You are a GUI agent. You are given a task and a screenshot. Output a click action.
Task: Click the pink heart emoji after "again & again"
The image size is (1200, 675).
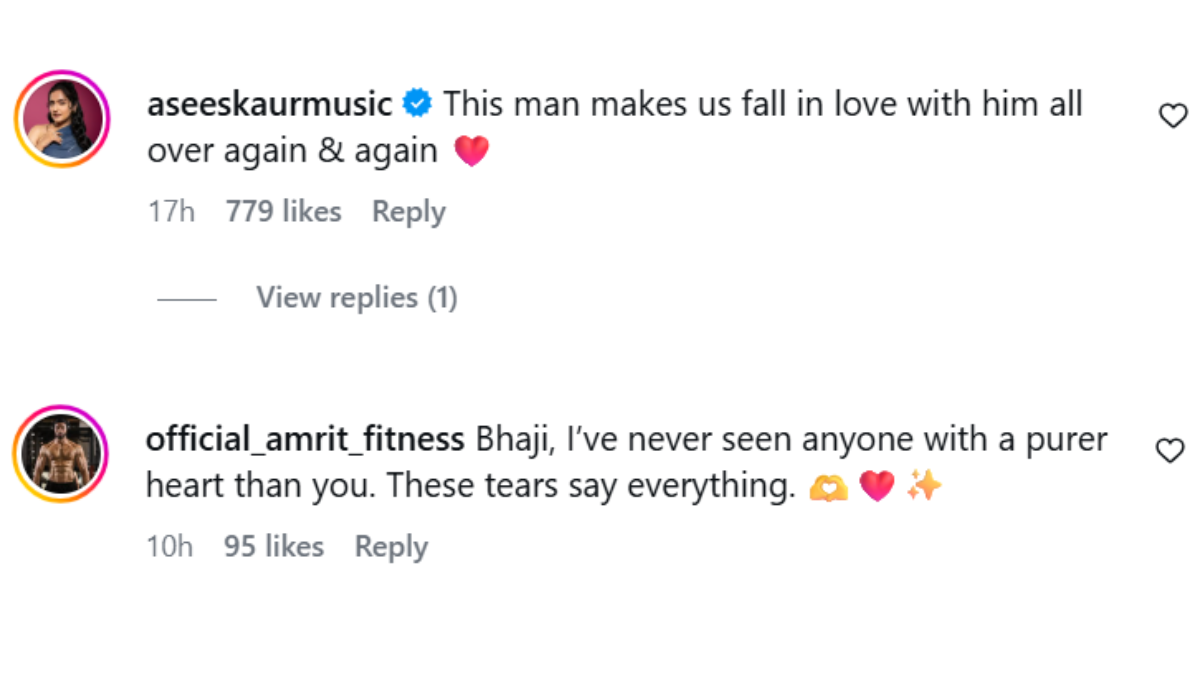[x=471, y=151]
